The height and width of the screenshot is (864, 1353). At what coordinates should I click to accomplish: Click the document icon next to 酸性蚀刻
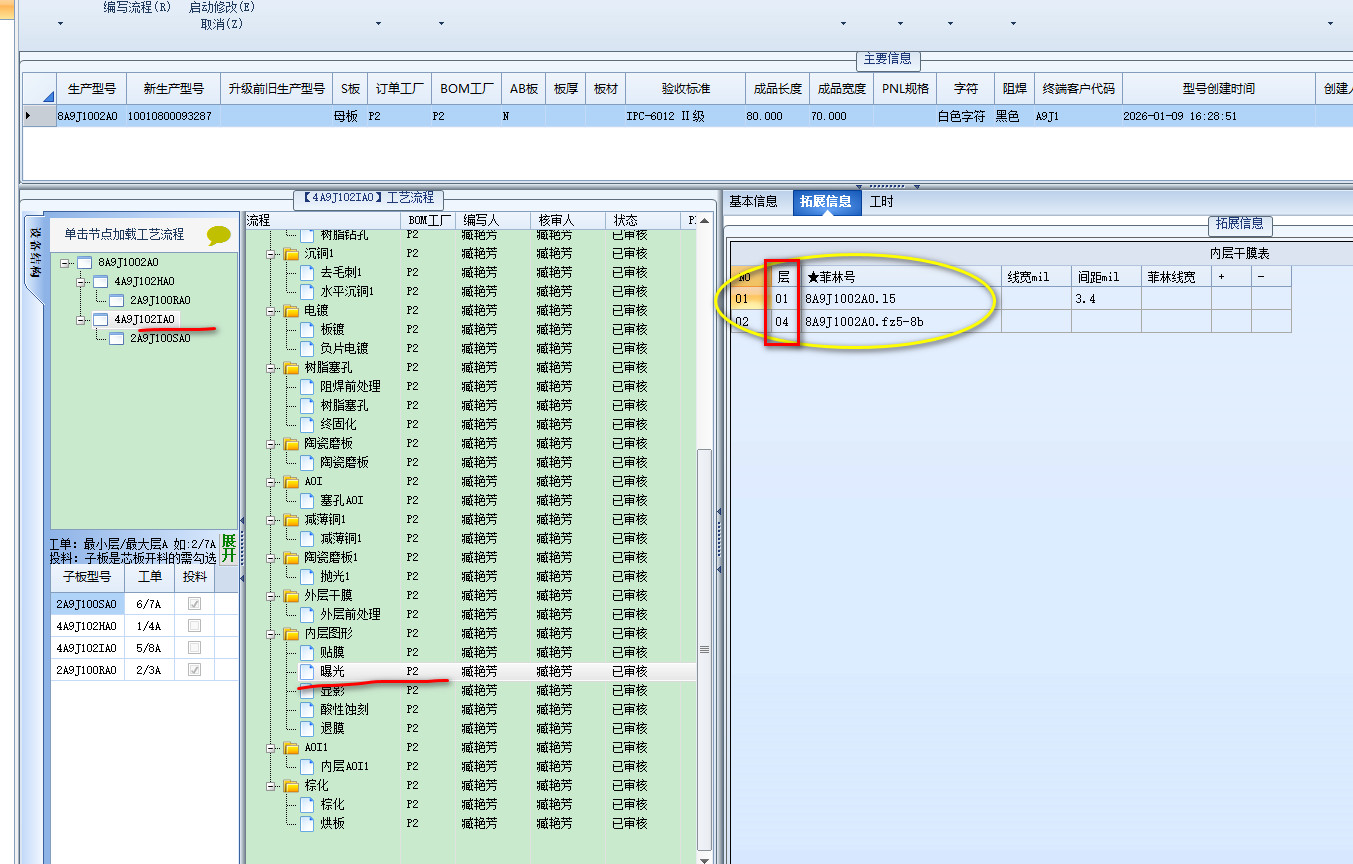[x=307, y=710]
